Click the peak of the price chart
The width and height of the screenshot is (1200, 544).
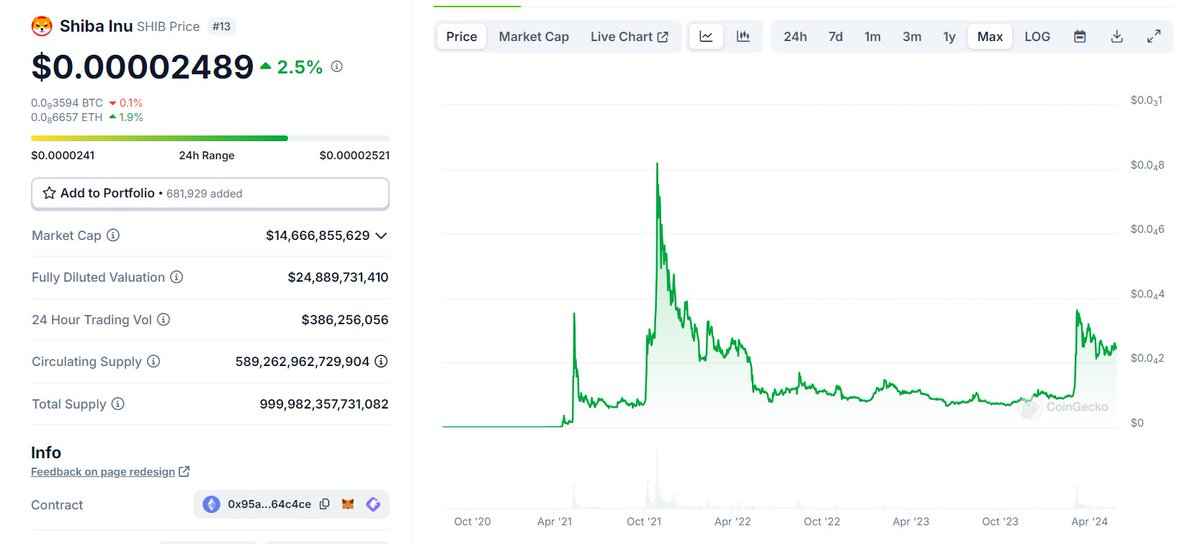[657, 163]
